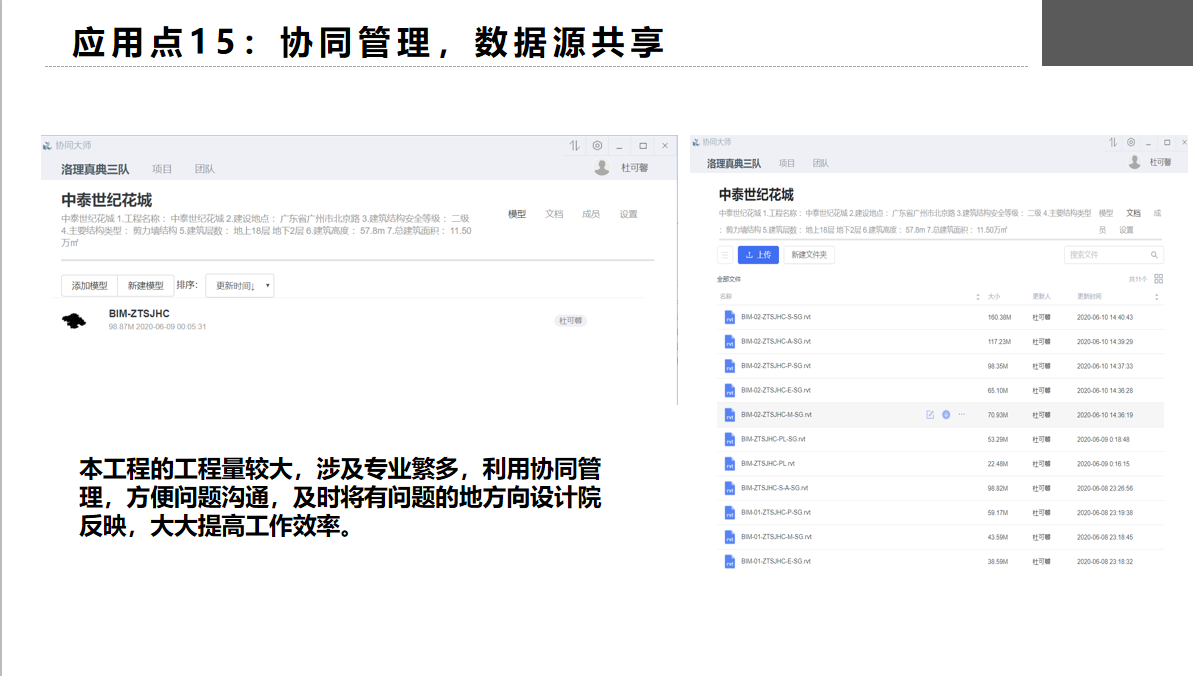This screenshot has width=1193, height=676.
Task: Click blue download icon on BIM-02-ZTSJHC-M-SG.rvt row
Action: (946, 414)
